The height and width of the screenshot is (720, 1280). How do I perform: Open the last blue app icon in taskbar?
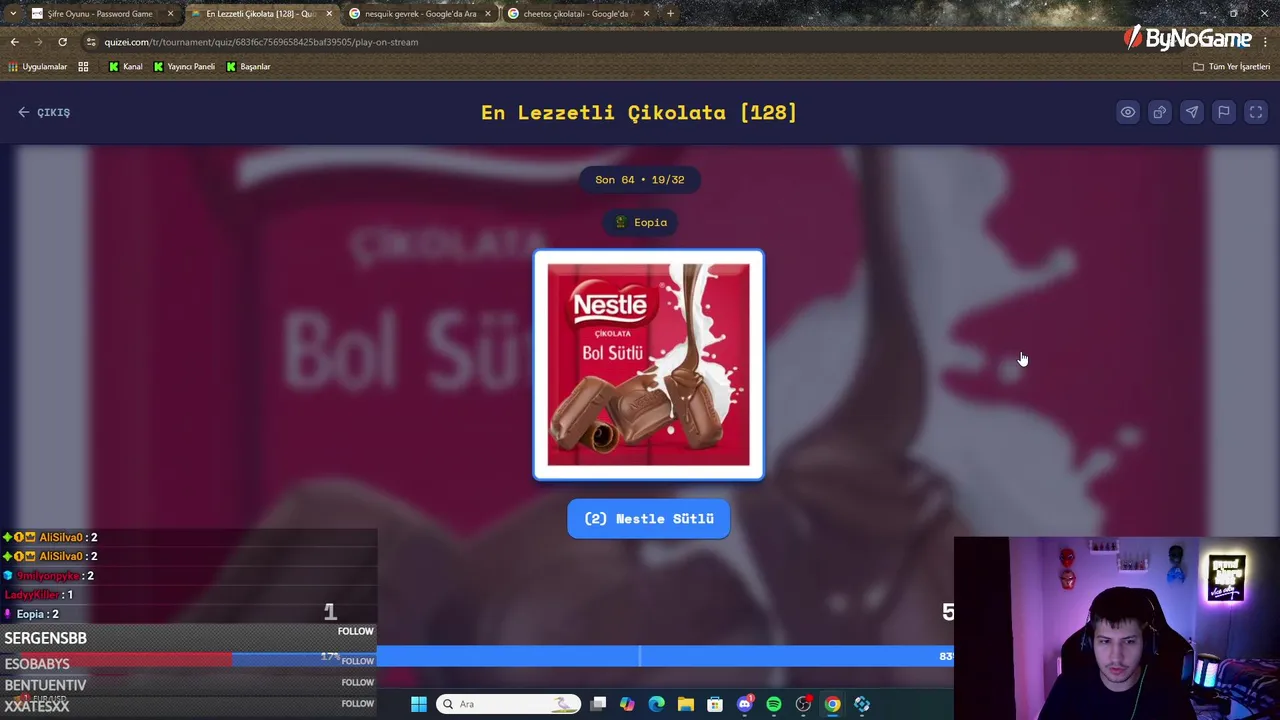point(862,704)
